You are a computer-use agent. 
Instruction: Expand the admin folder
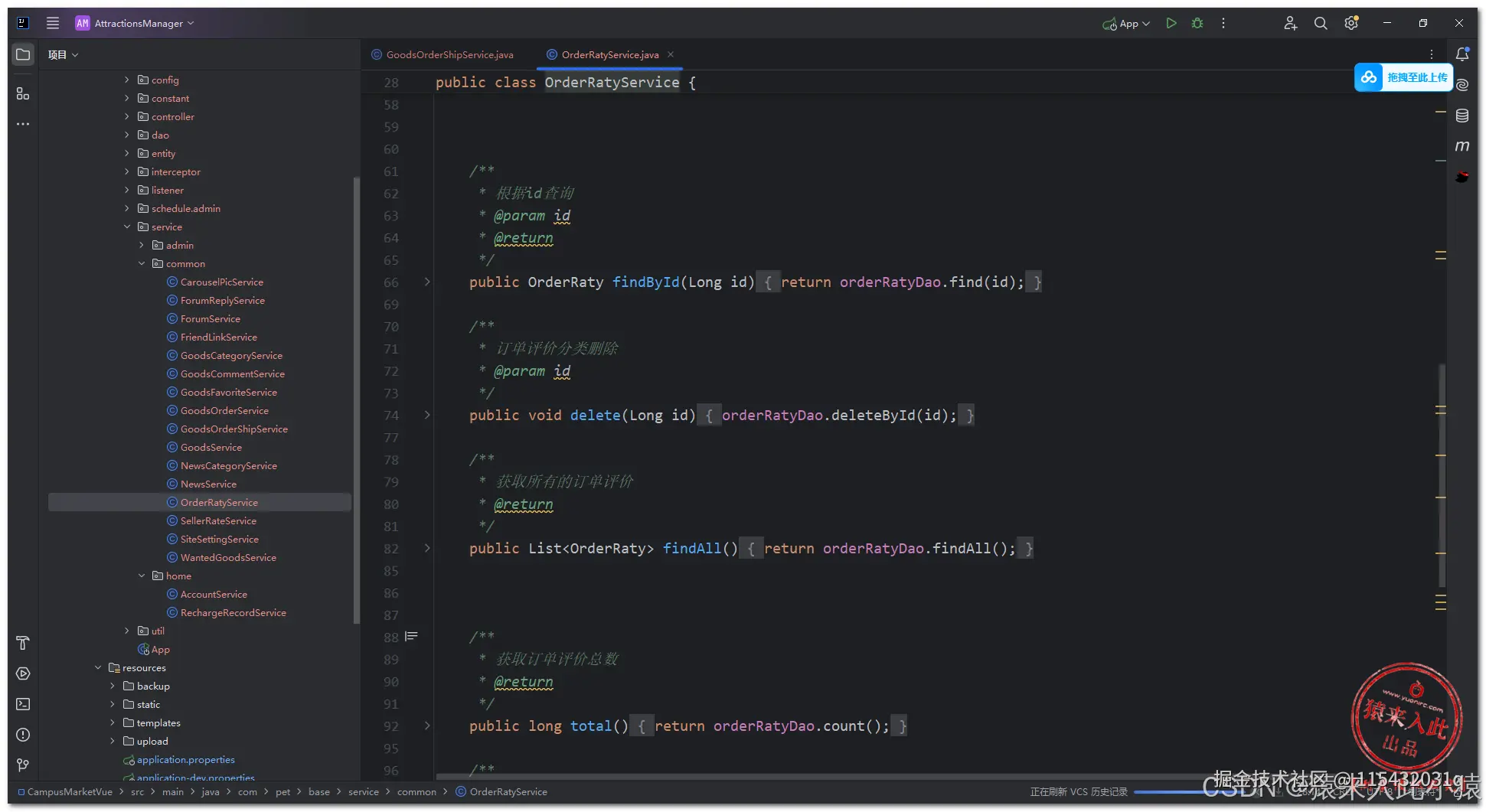click(142, 245)
